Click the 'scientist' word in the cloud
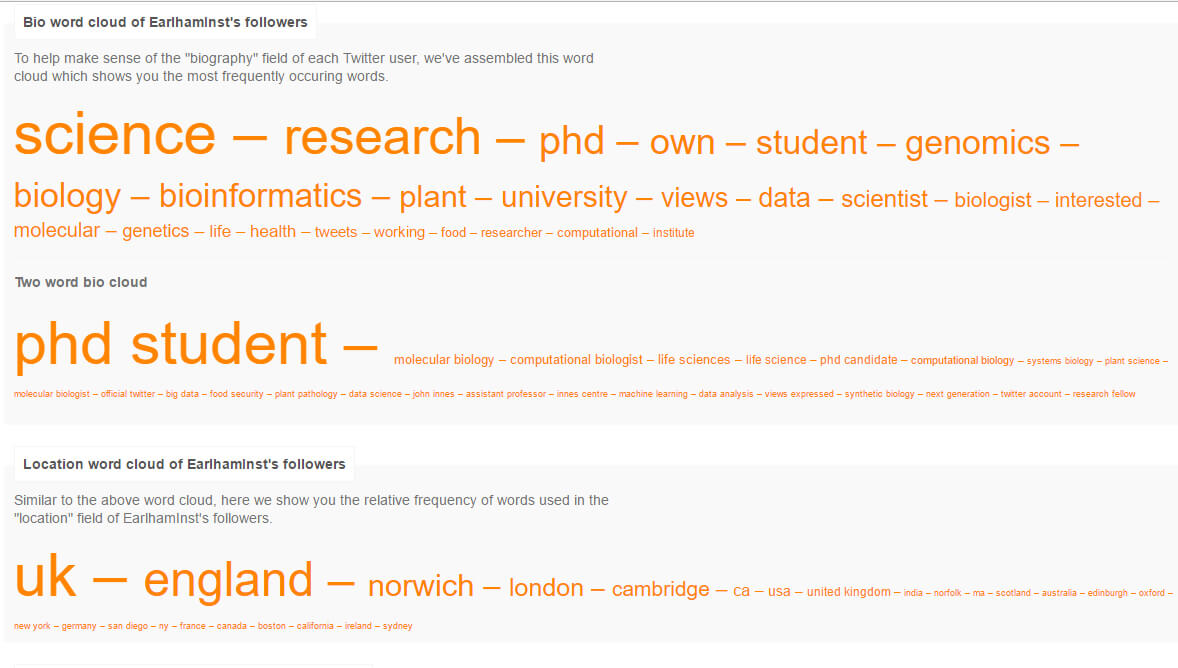The height and width of the screenshot is (668, 1178). [x=884, y=199]
